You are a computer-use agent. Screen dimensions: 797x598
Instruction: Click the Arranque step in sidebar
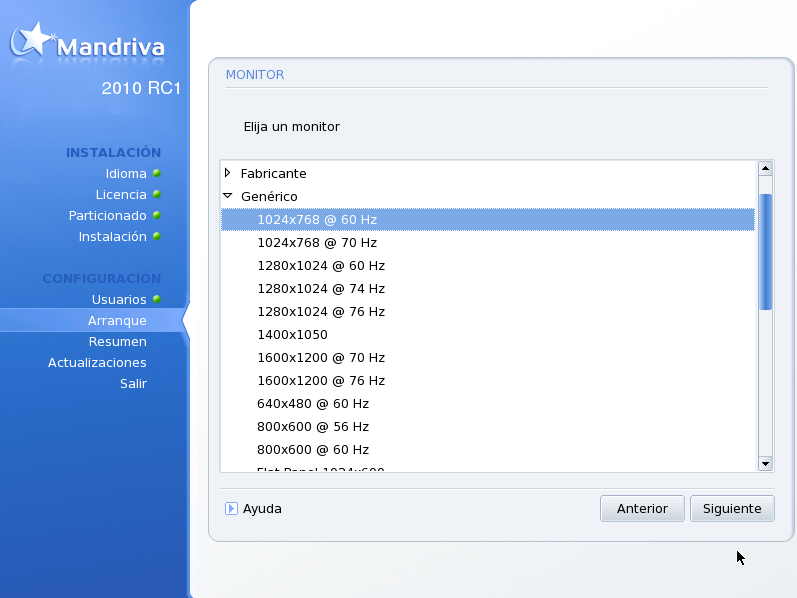point(117,320)
